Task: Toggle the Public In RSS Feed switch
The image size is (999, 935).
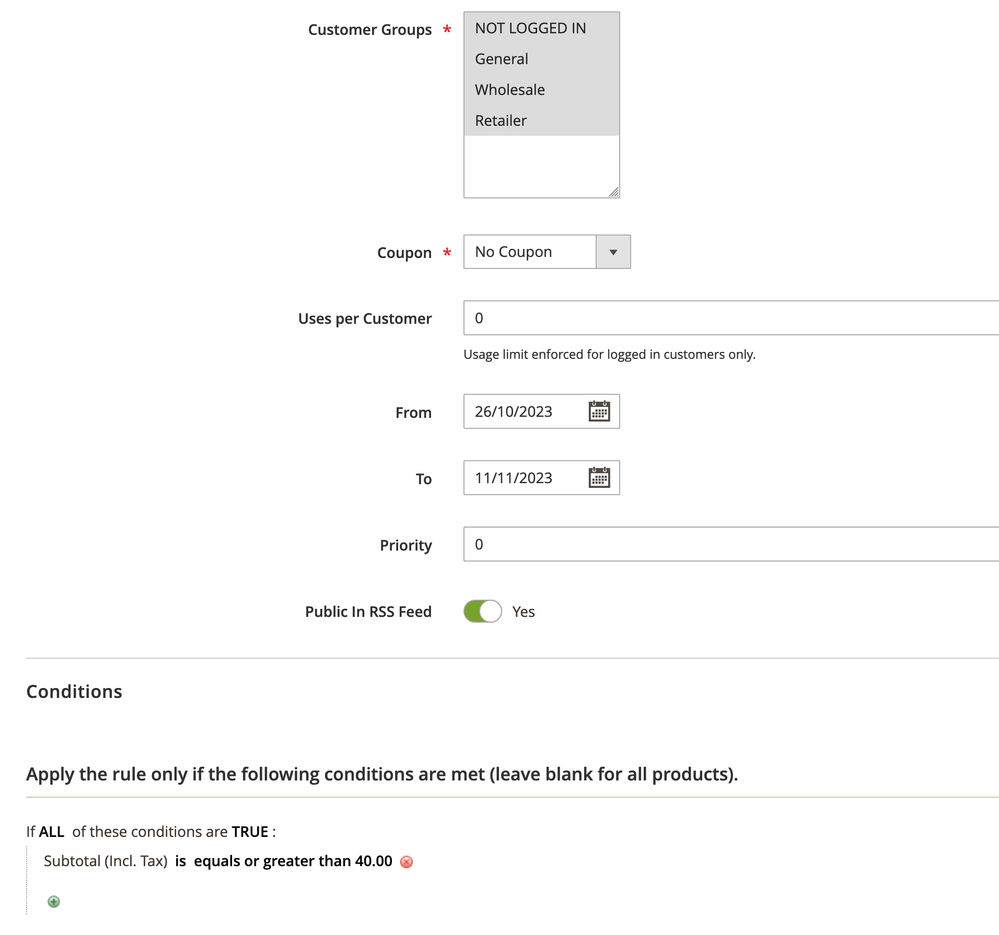Action: 482,611
